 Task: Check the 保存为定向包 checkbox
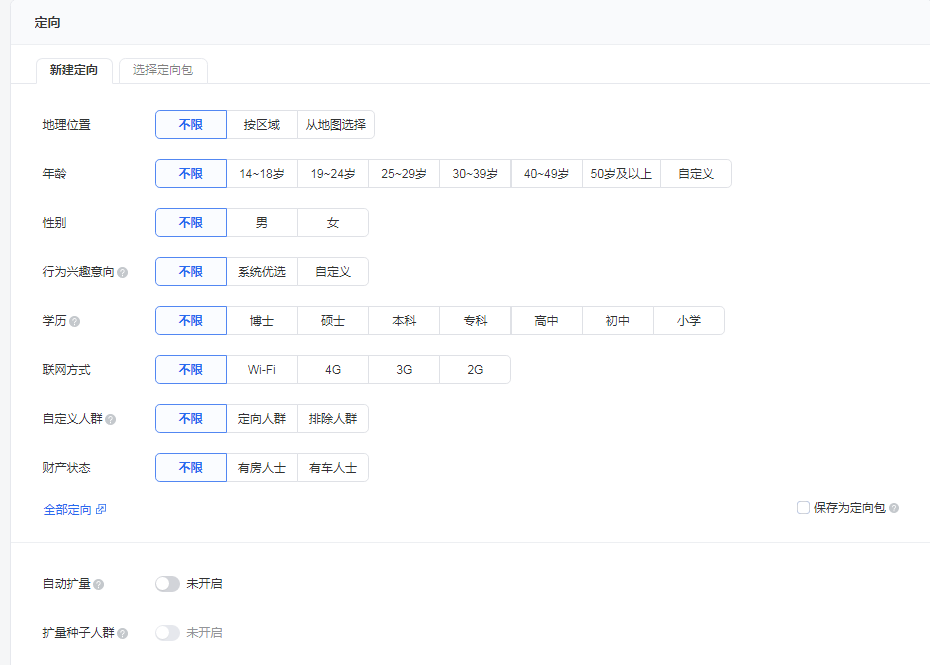[803, 508]
